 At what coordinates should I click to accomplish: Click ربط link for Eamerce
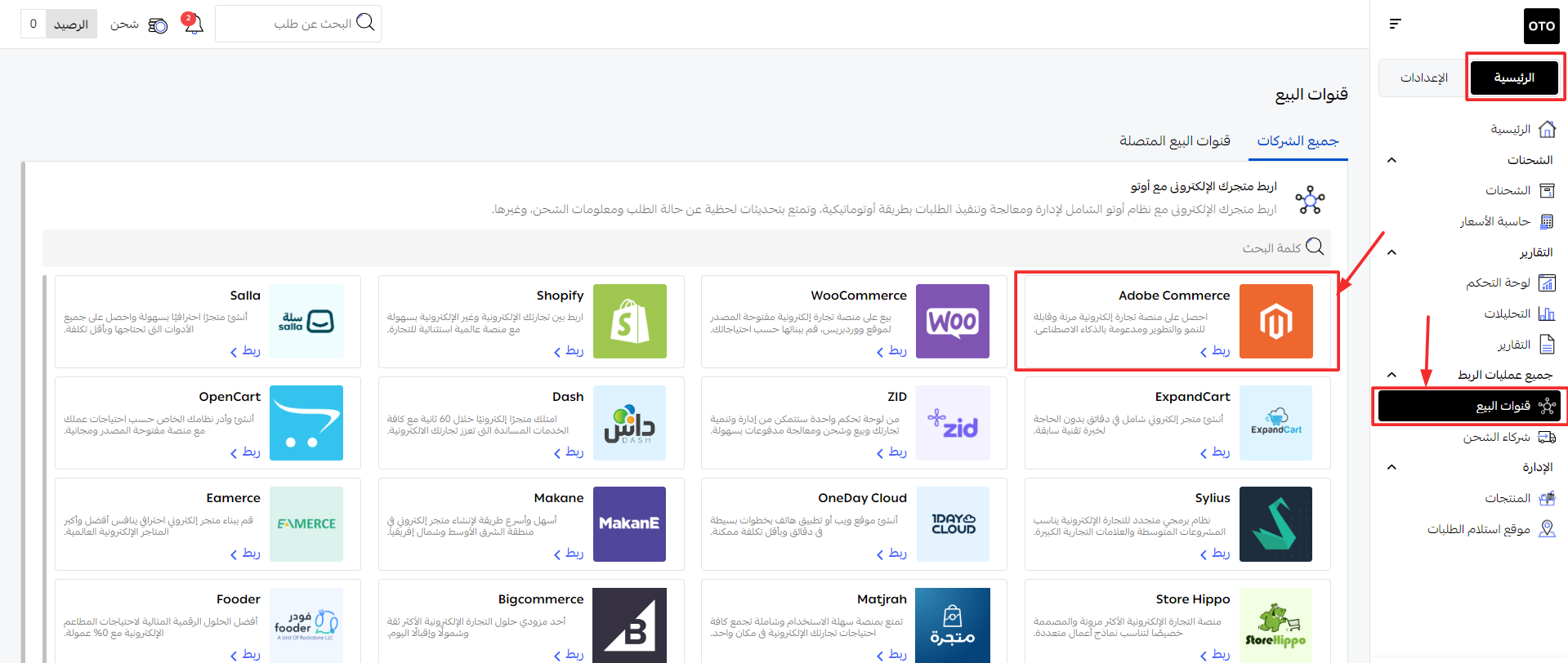(x=245, y=553)
